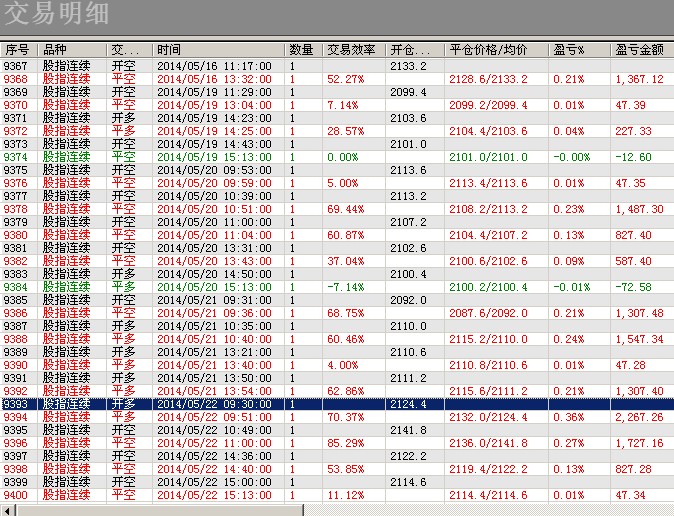674x516 pixels.
Task: Click opening price 2110.0
Action: coord(408,326)
